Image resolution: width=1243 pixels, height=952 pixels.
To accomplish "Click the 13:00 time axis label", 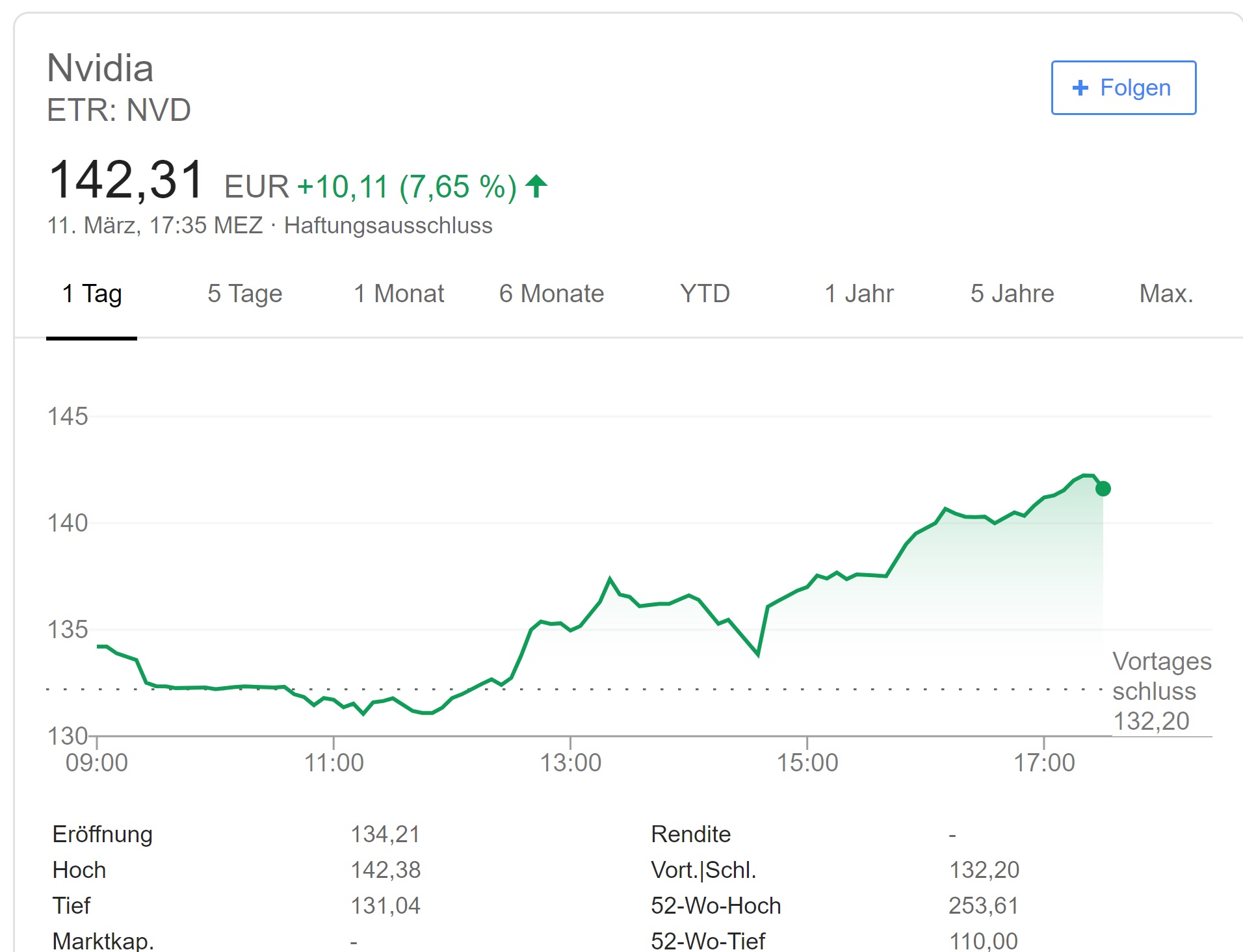I will [x=571, y=763].
